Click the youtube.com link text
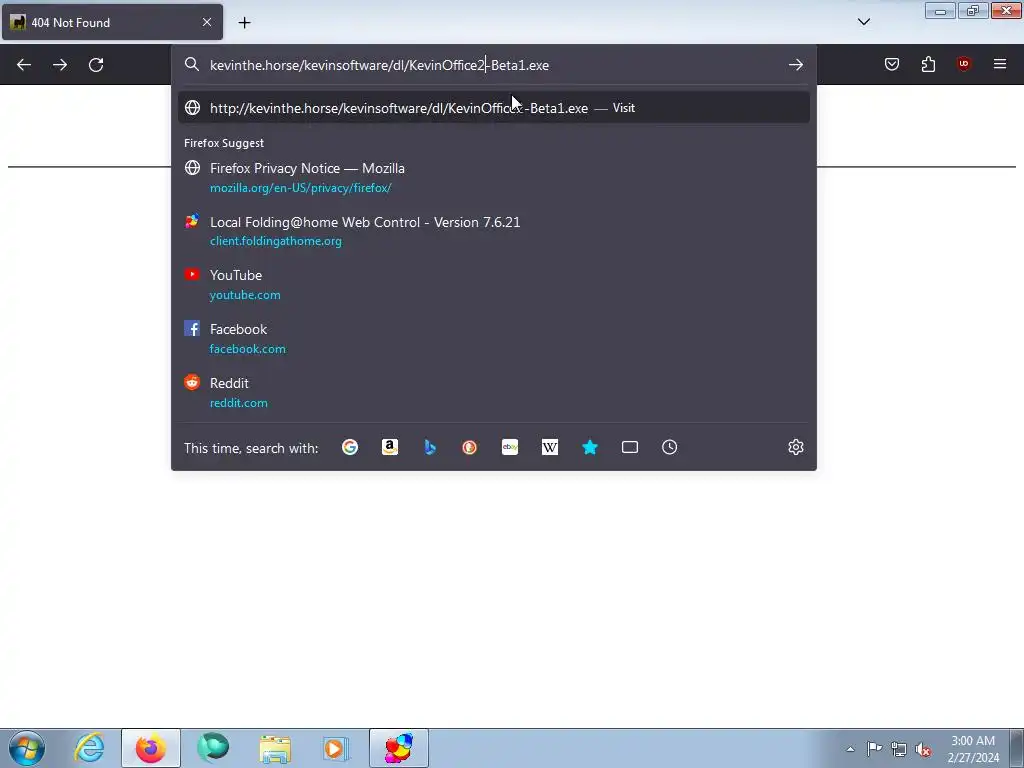 point(245,295)
